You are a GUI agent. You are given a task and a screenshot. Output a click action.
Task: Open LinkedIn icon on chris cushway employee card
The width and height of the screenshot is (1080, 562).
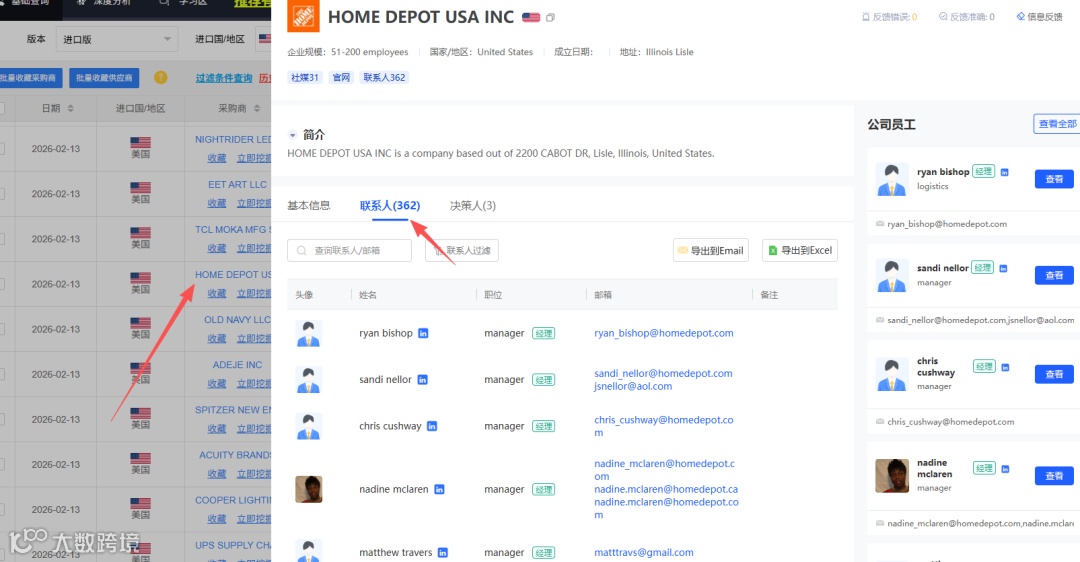pos(1005,368)
